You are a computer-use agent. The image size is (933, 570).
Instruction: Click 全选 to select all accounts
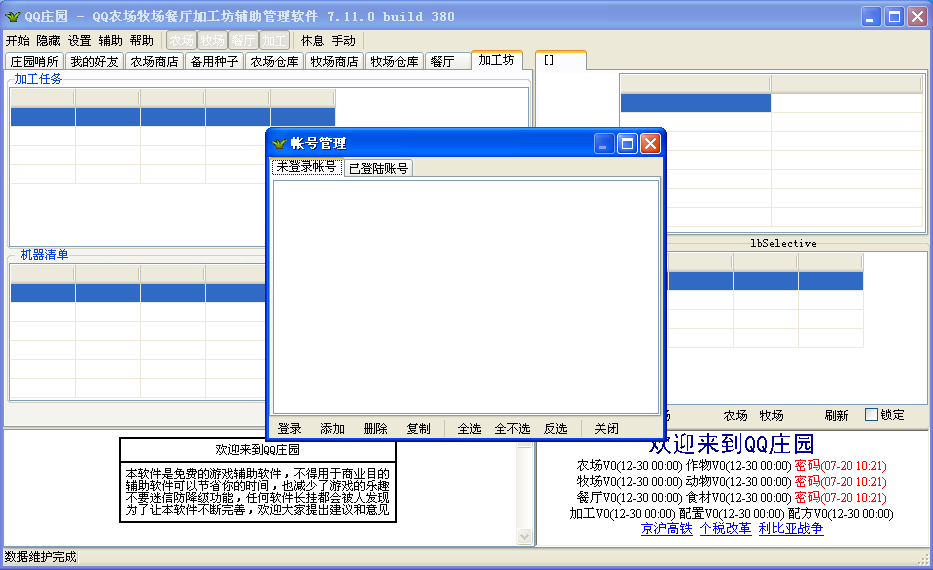coord(469,428)
